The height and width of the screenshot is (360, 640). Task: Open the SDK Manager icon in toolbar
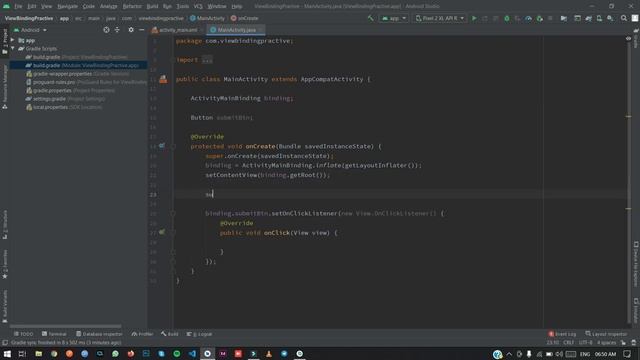(610, 18)
